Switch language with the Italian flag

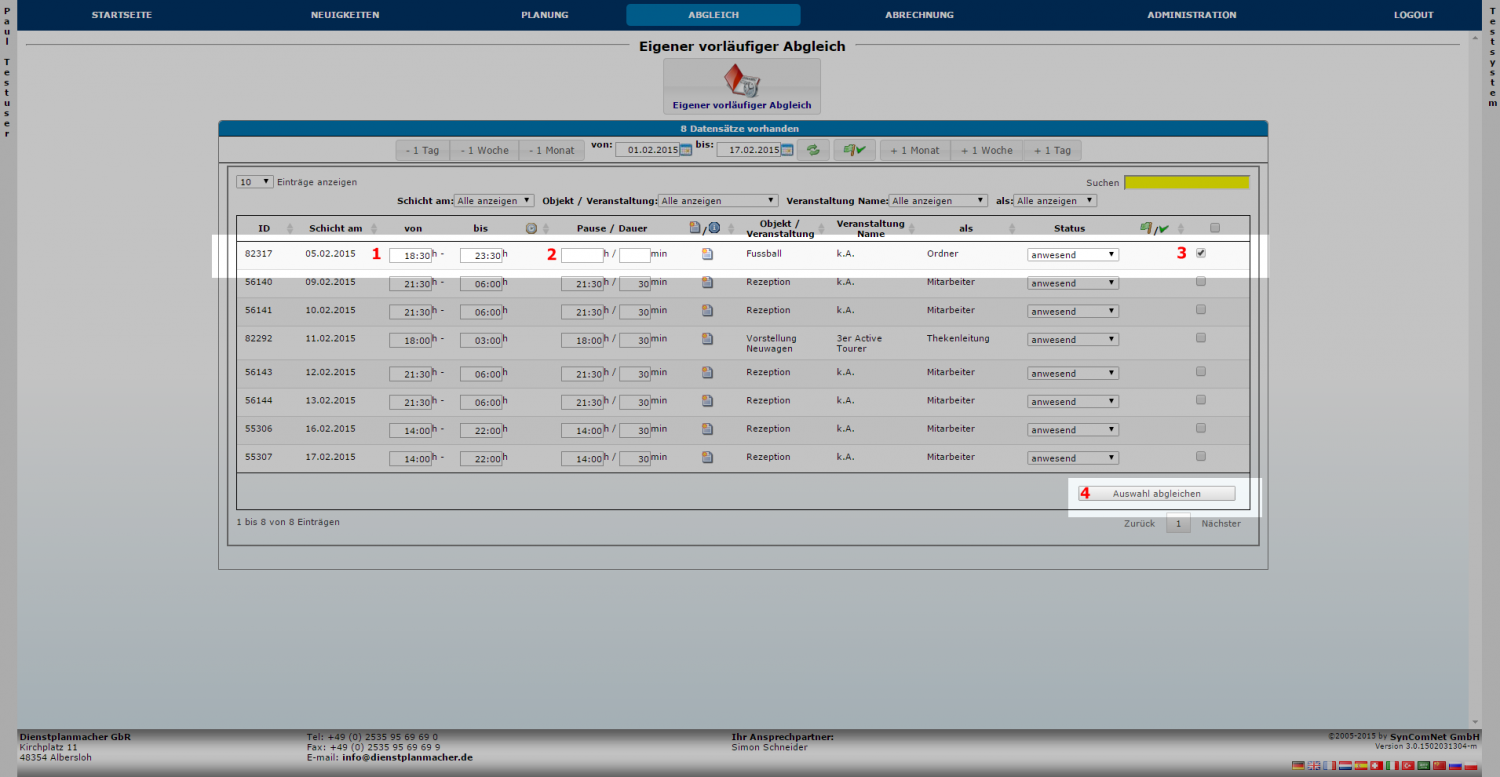(x=1392, y=765)
